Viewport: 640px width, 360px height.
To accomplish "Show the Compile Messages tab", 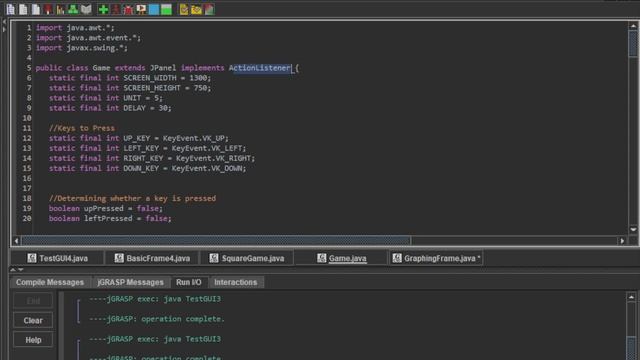I will [50, 282].
